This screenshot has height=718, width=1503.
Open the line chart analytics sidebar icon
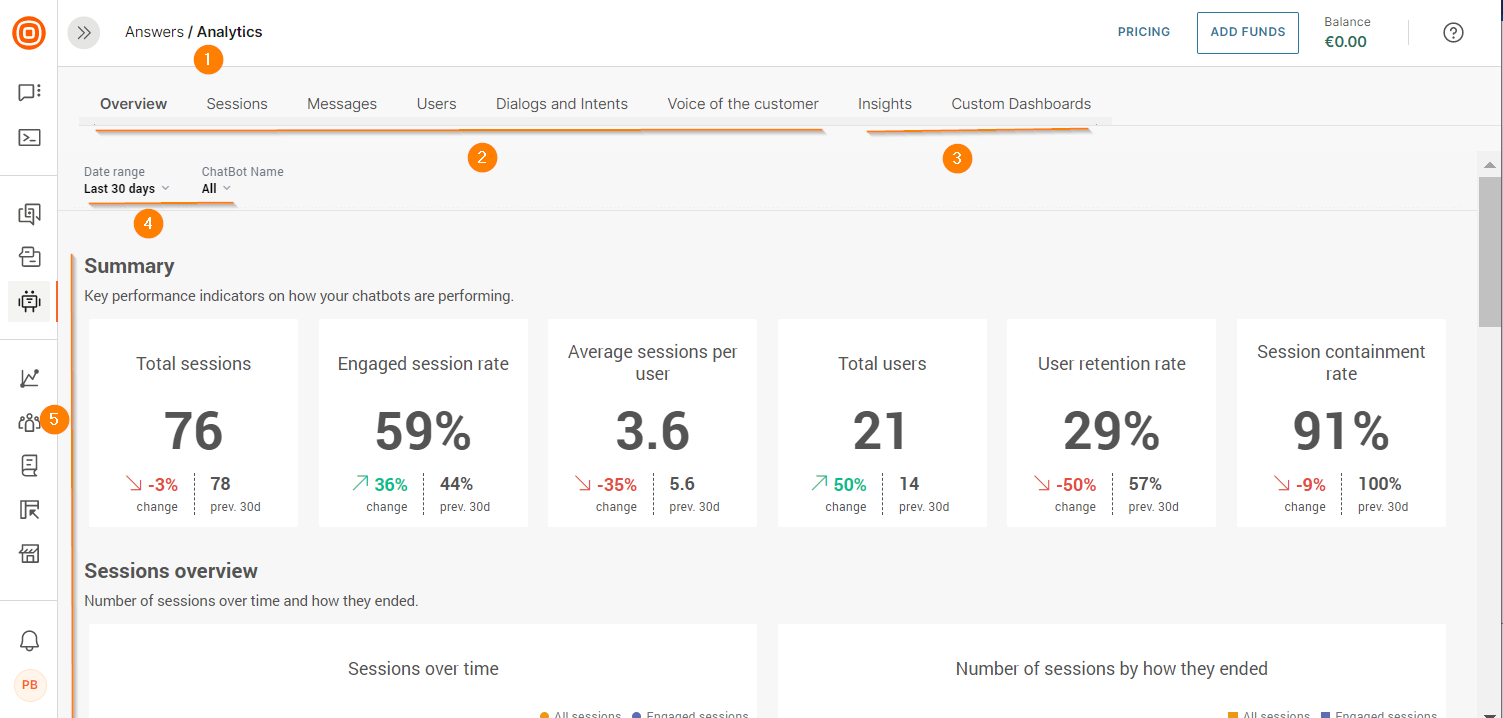29,378
